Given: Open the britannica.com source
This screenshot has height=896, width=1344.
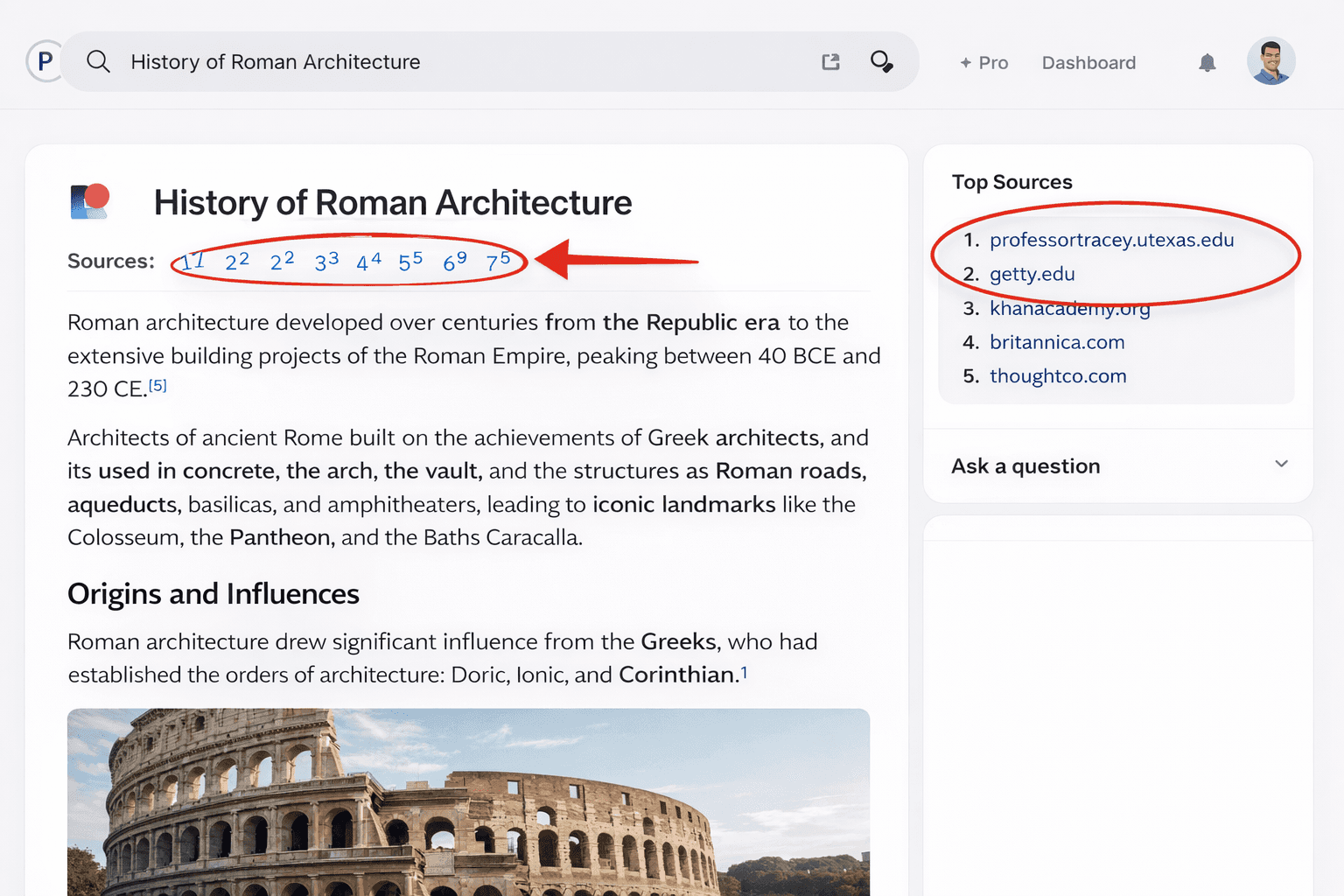Looking at the screenshot, I should [x=1057, y=342].
